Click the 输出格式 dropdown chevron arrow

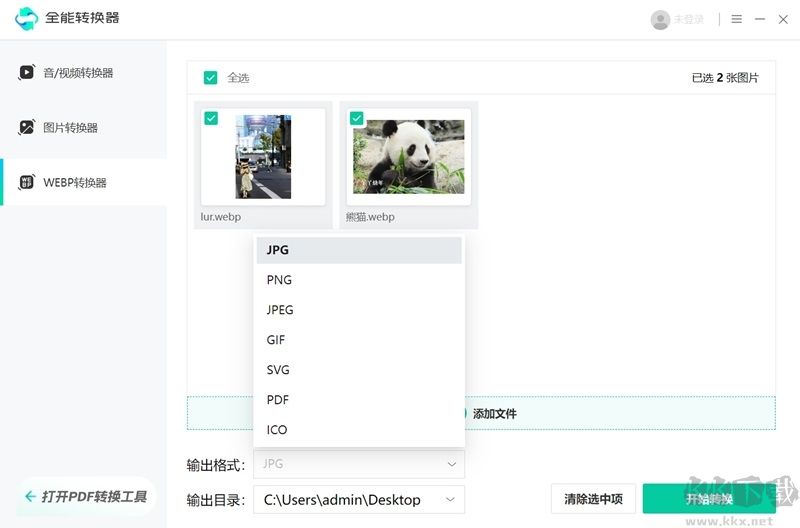click(x=452, y=464)
